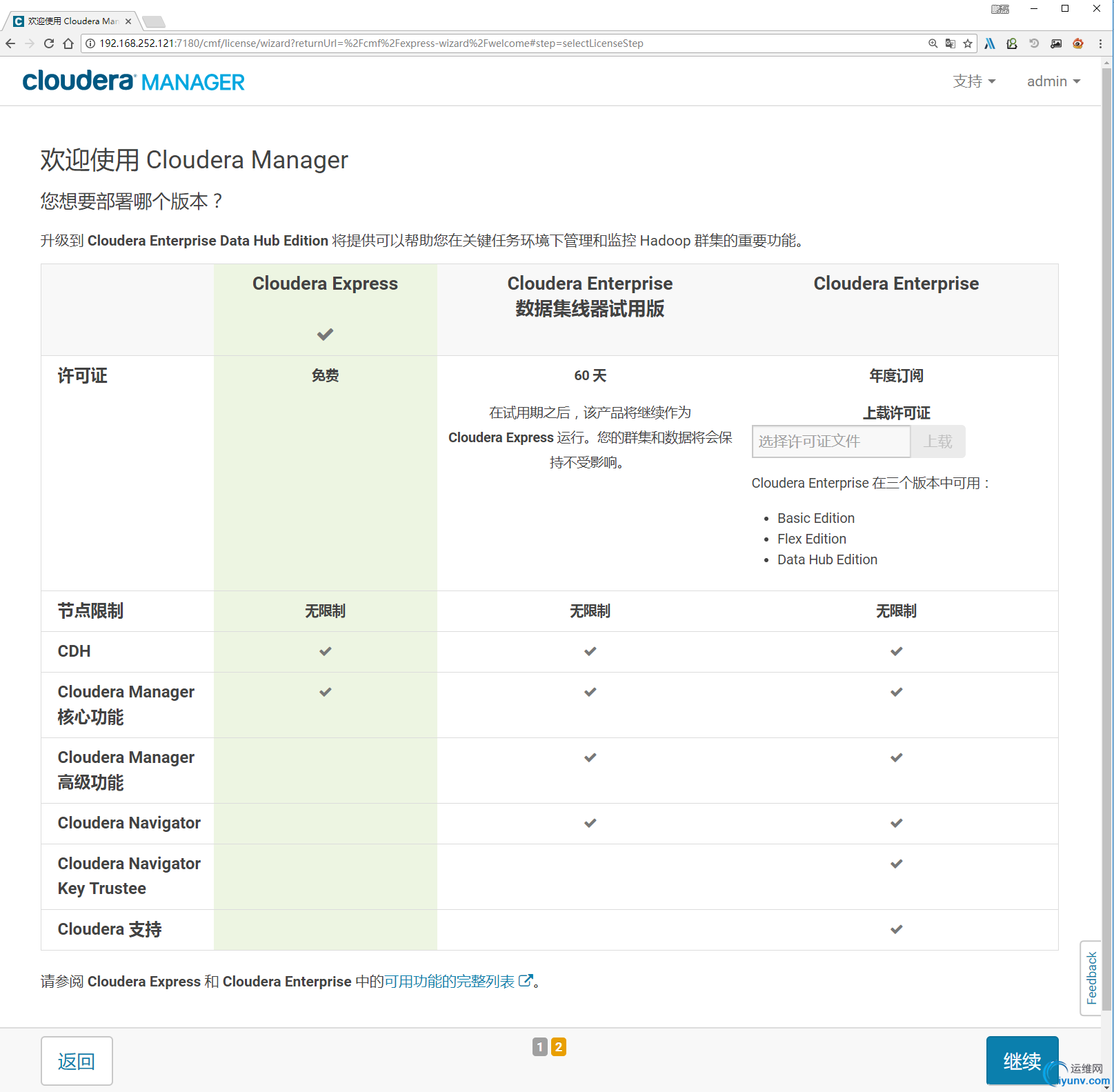Click 无限制 in the Cloudera Express column
The width and height of the screenshot is (1114, 1092).
pyautogui.click(x=325, y=611)
